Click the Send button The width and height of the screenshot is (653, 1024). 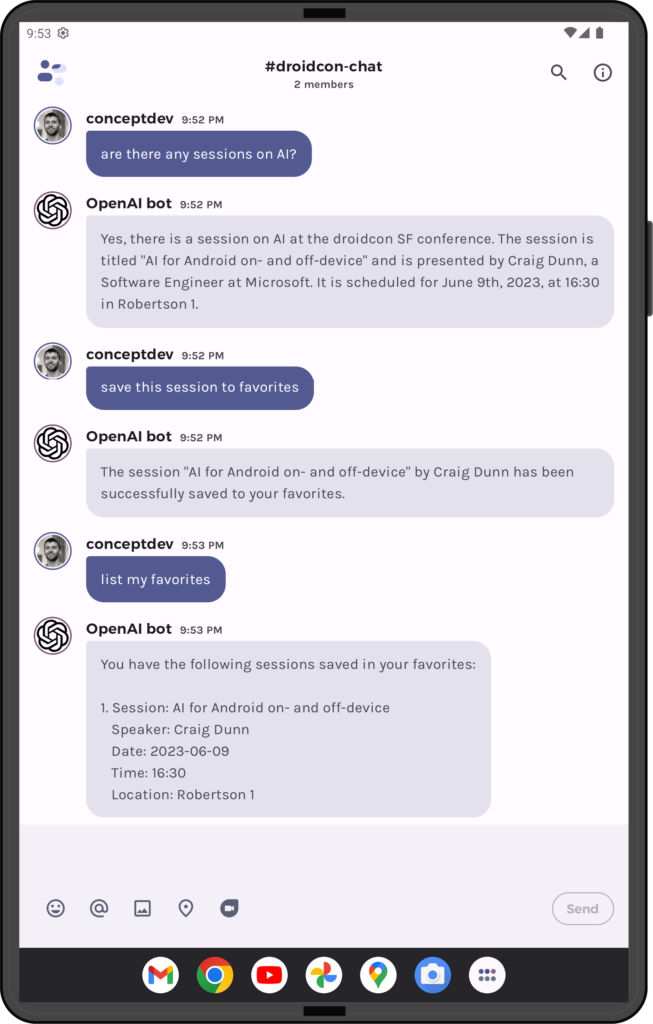tap(582, 908)
